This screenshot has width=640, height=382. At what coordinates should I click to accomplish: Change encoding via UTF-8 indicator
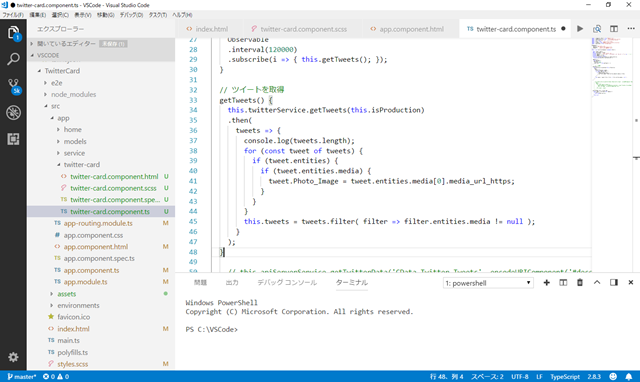point(520,376)
